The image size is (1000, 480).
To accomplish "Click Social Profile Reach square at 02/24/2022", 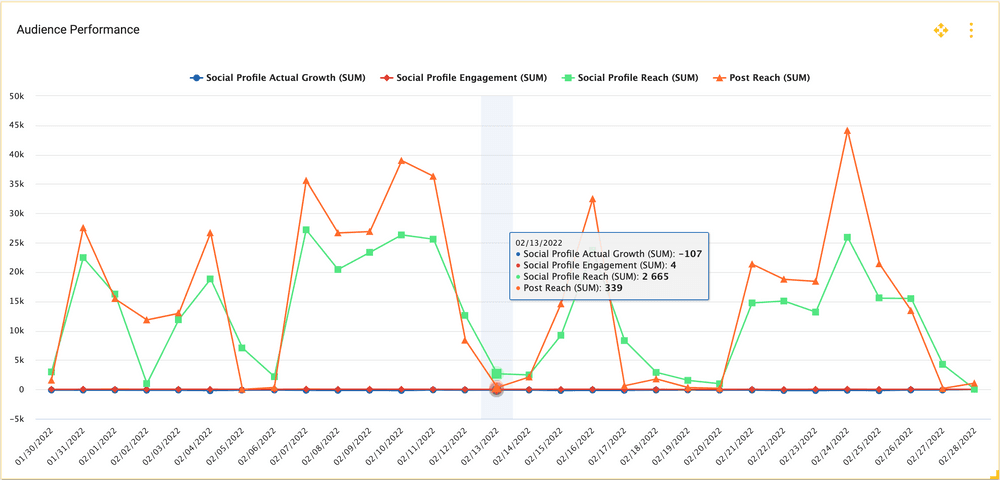I will pyautogui.click(x=847, y=238).
